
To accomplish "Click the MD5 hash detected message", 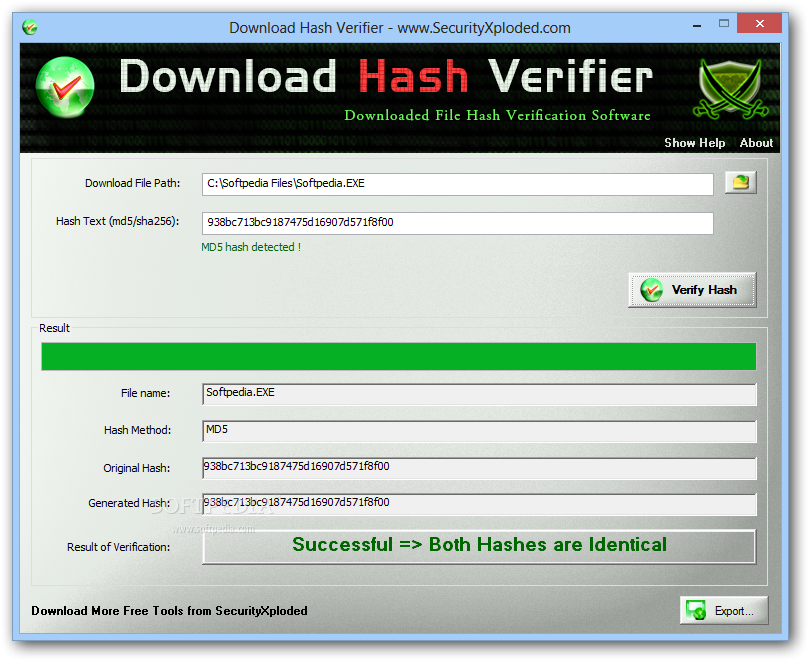I will click(x=251, y=247).
